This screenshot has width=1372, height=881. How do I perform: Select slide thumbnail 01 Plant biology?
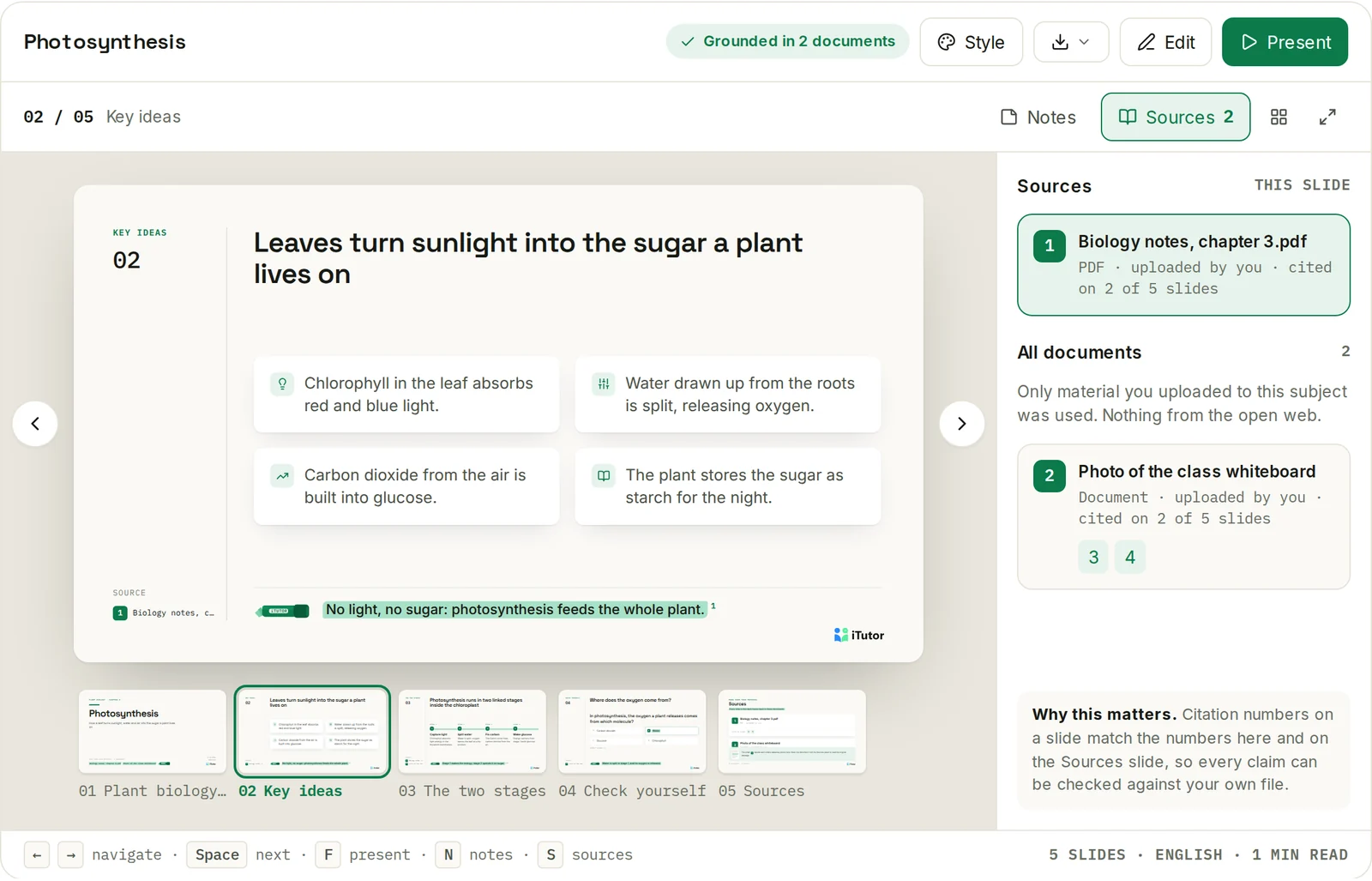pyautogui.click(x=152, y=732)
